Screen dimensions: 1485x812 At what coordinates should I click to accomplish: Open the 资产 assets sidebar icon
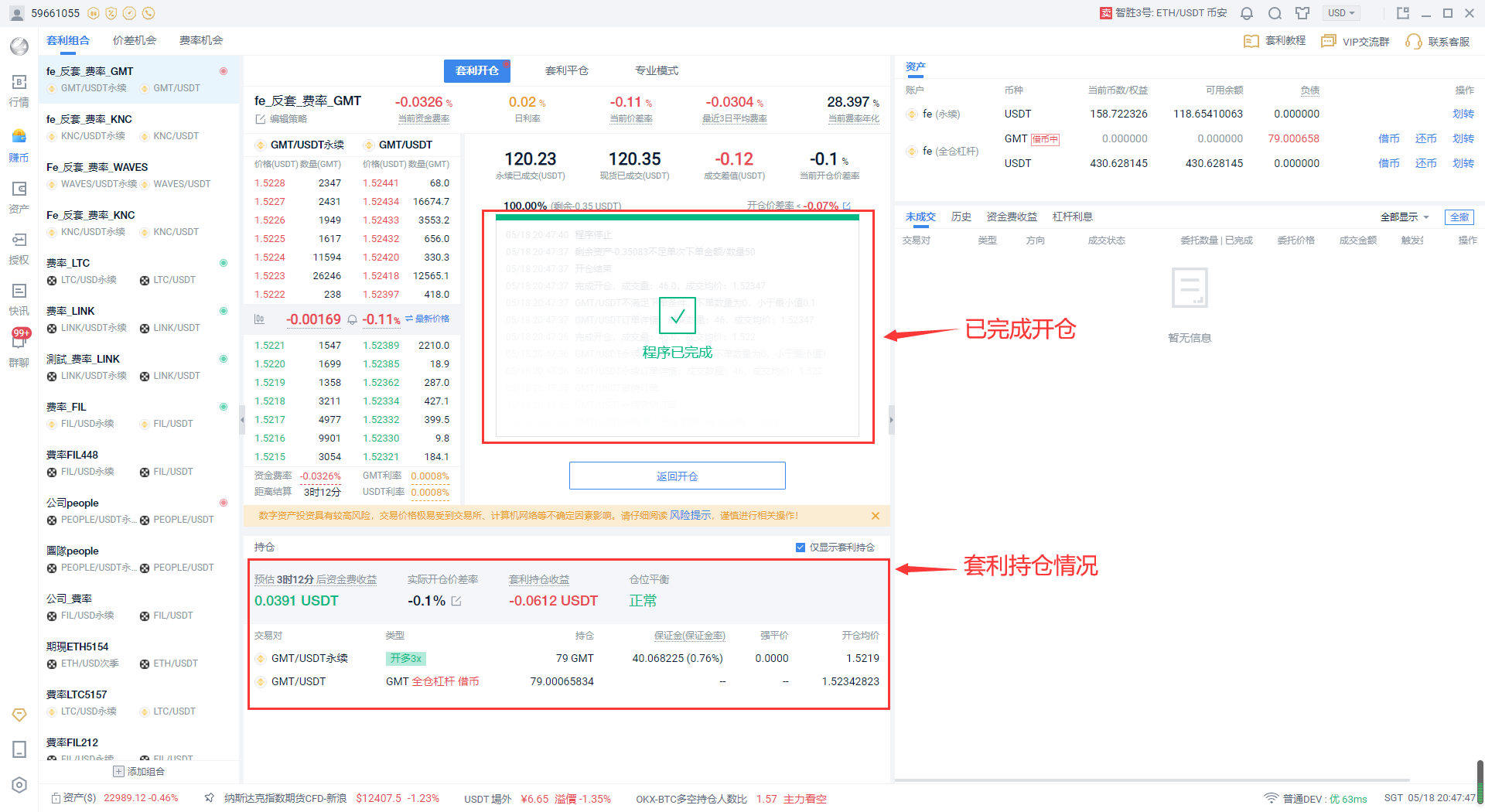pyautogui.click(x=19, y=197)
